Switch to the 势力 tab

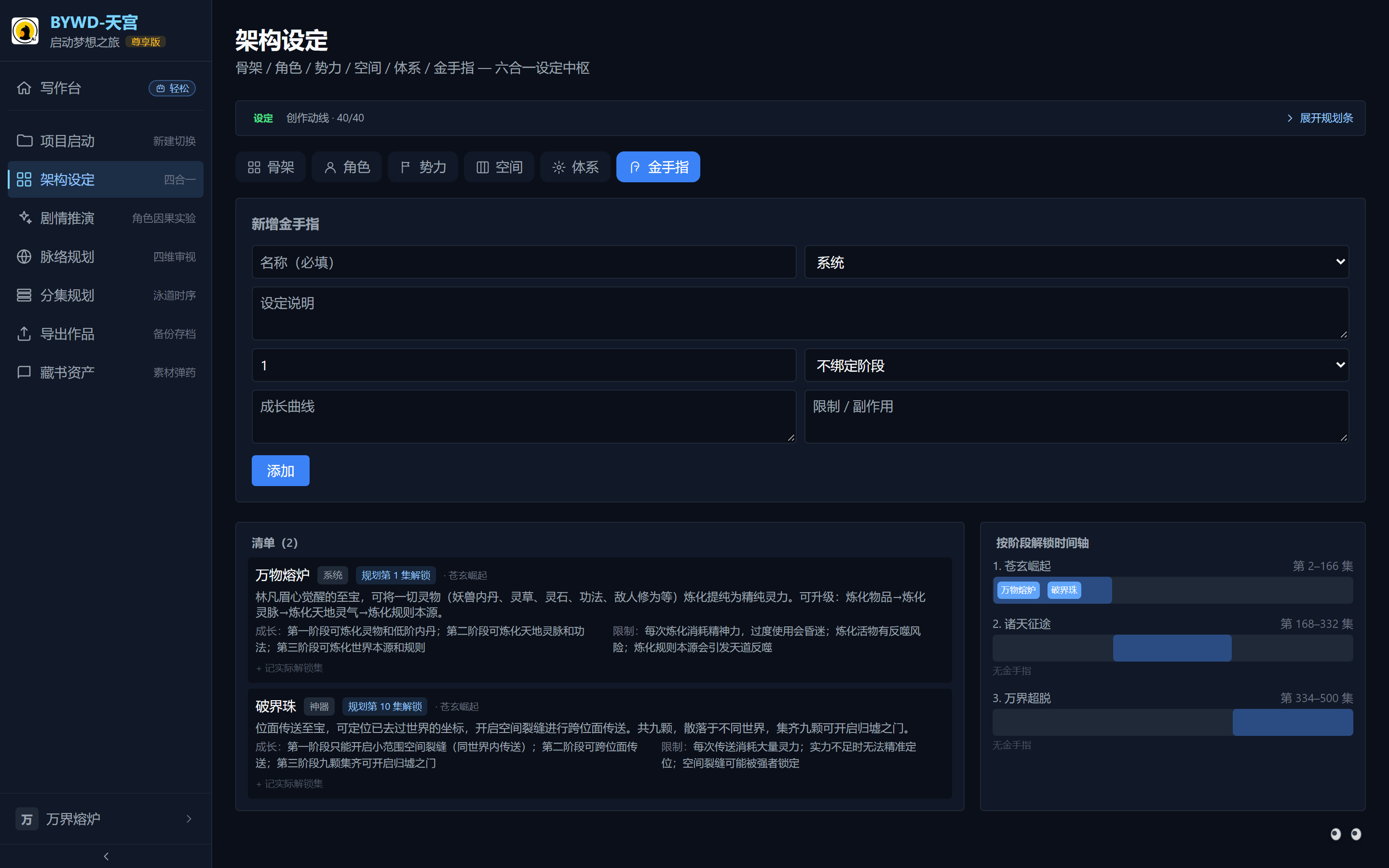click(x=423, y=167)
